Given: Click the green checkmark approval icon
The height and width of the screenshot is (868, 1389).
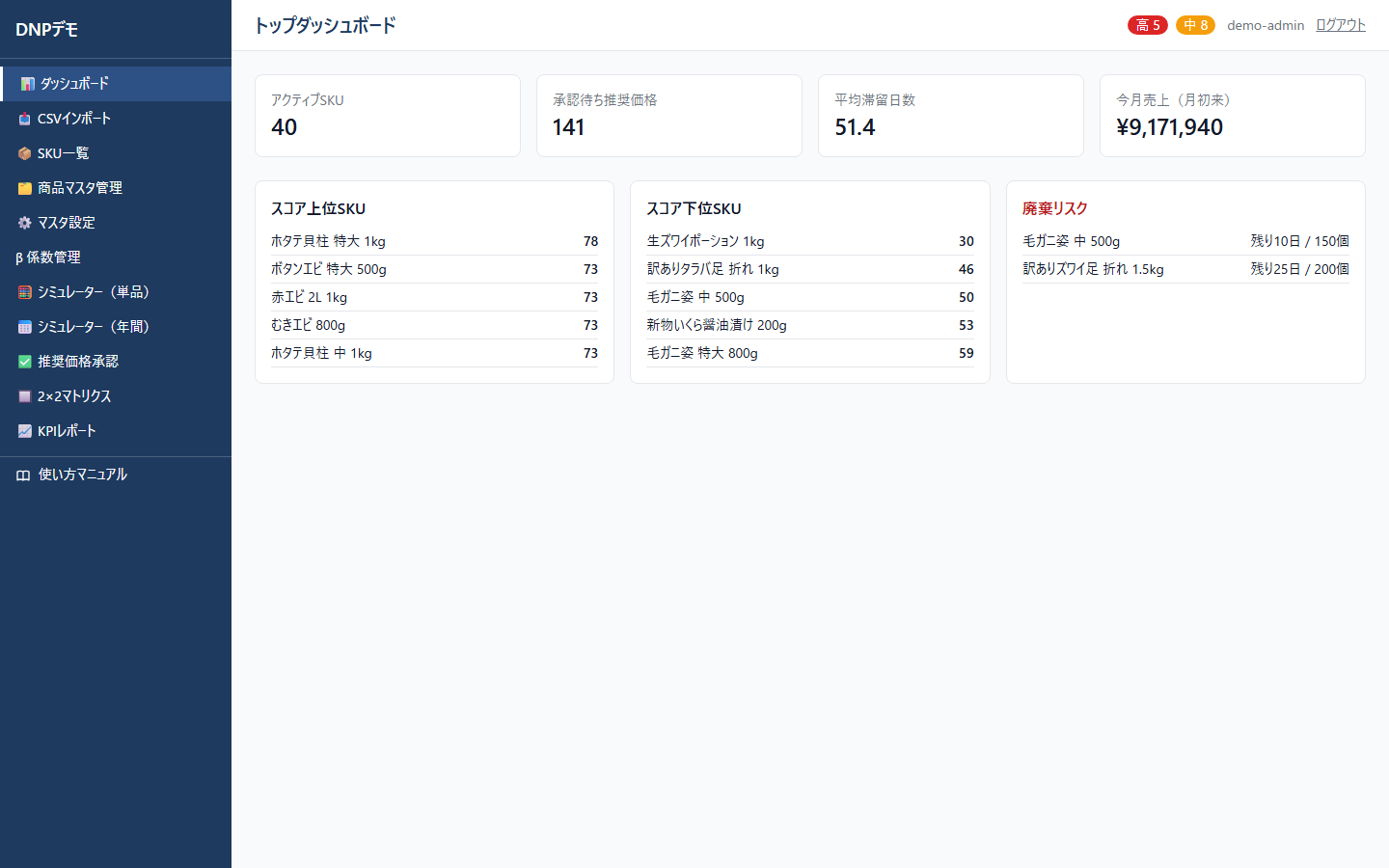Looking at the screenshot, I should point(25,362).
